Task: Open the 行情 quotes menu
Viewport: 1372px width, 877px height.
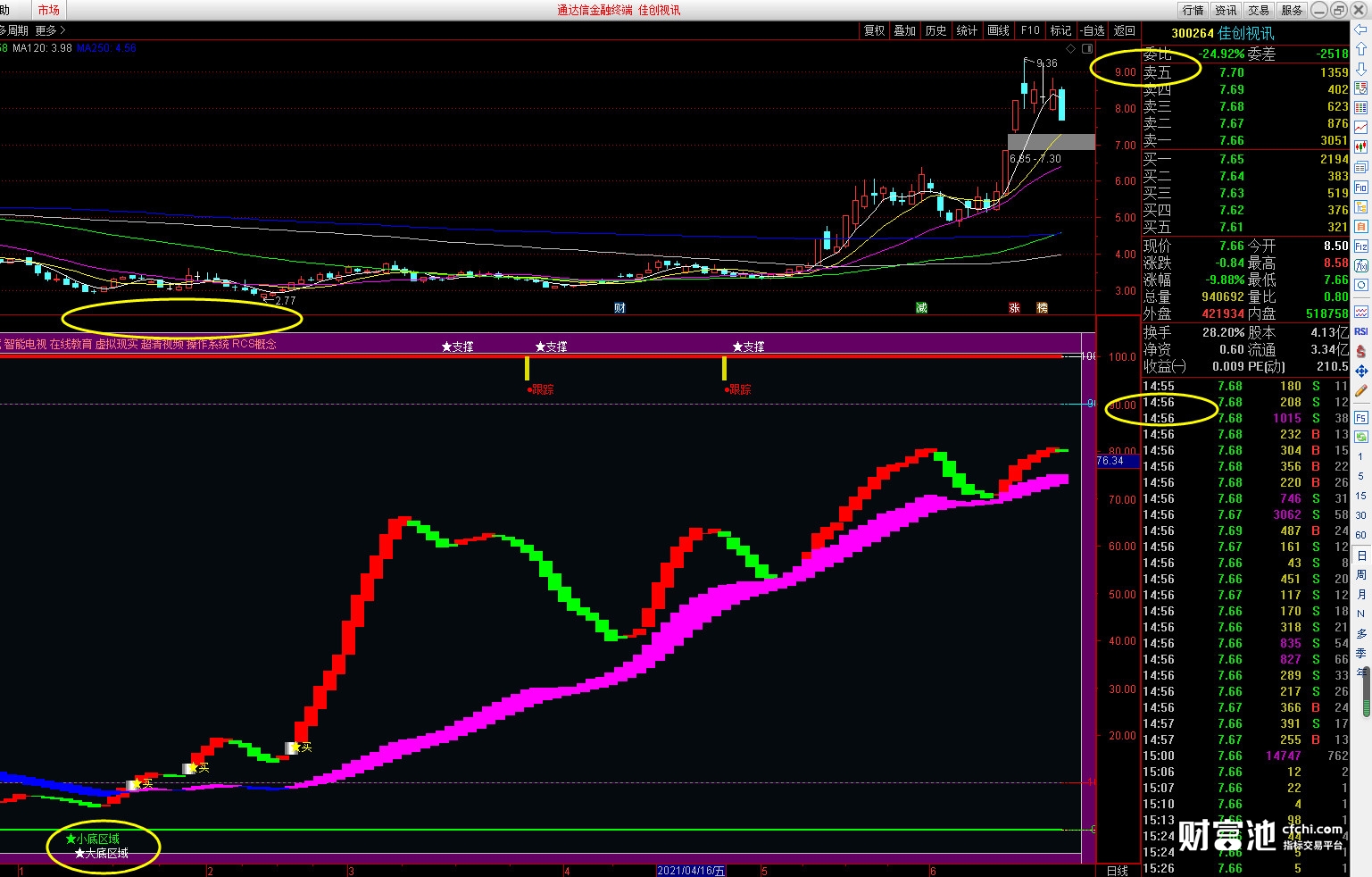Action: click(x=1193, y=10)
